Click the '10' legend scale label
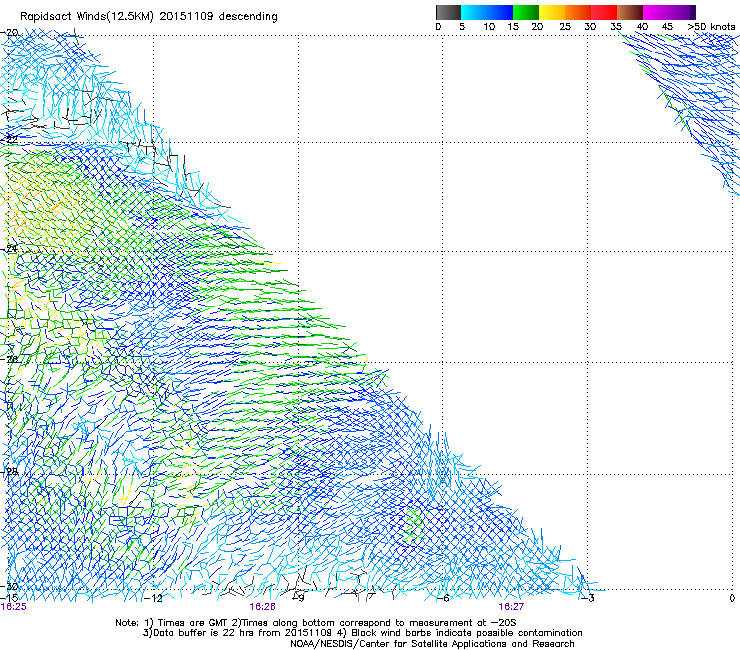The width and height of the screenshot is (740, 650). pos(489,27)
